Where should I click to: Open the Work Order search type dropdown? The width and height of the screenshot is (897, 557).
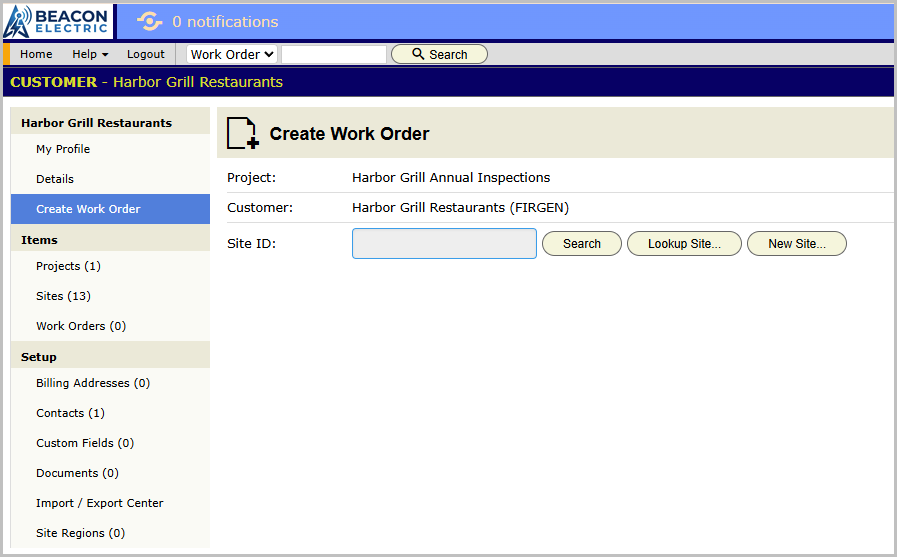coord(232,54)
